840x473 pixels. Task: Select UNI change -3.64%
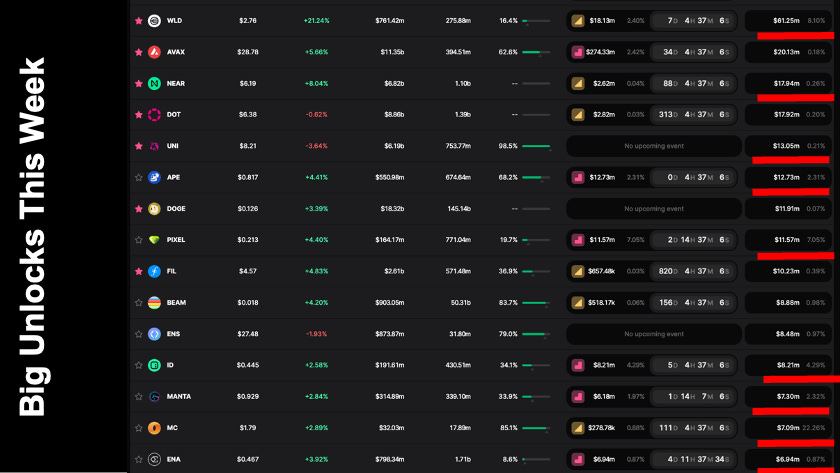317,146
